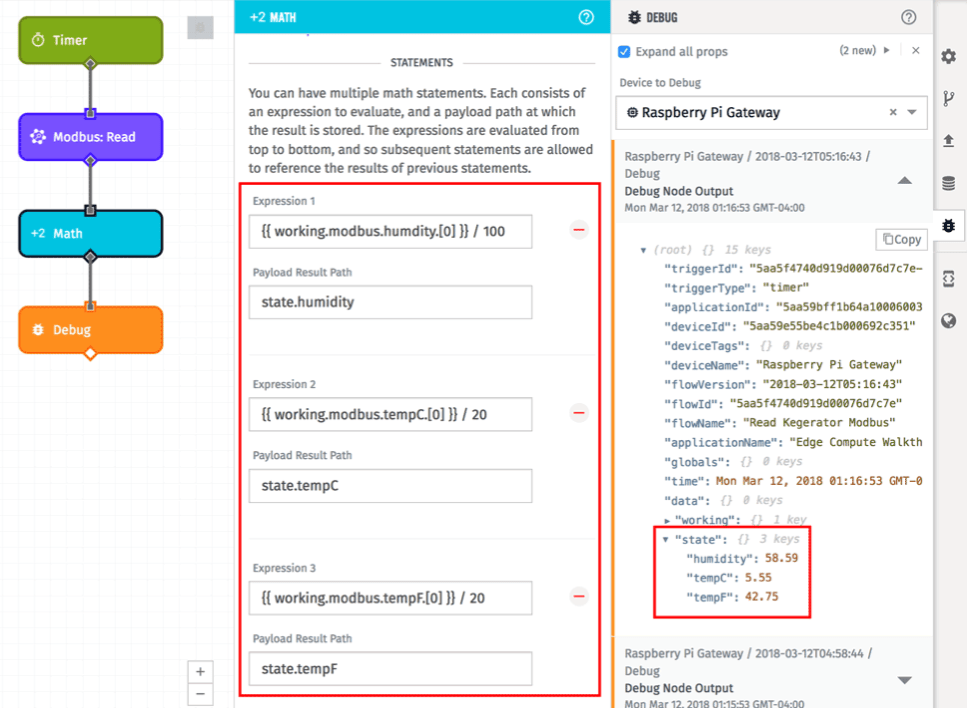
Task: Open Device to Debug dropdown arrow
Action: click(911, 112)
